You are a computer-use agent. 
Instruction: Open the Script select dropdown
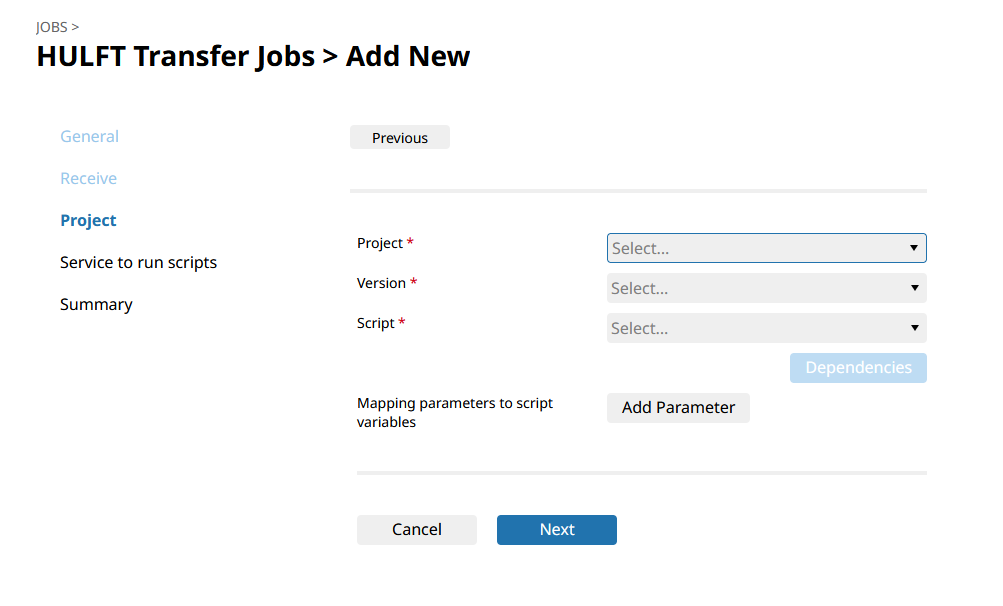coord(766,328)
